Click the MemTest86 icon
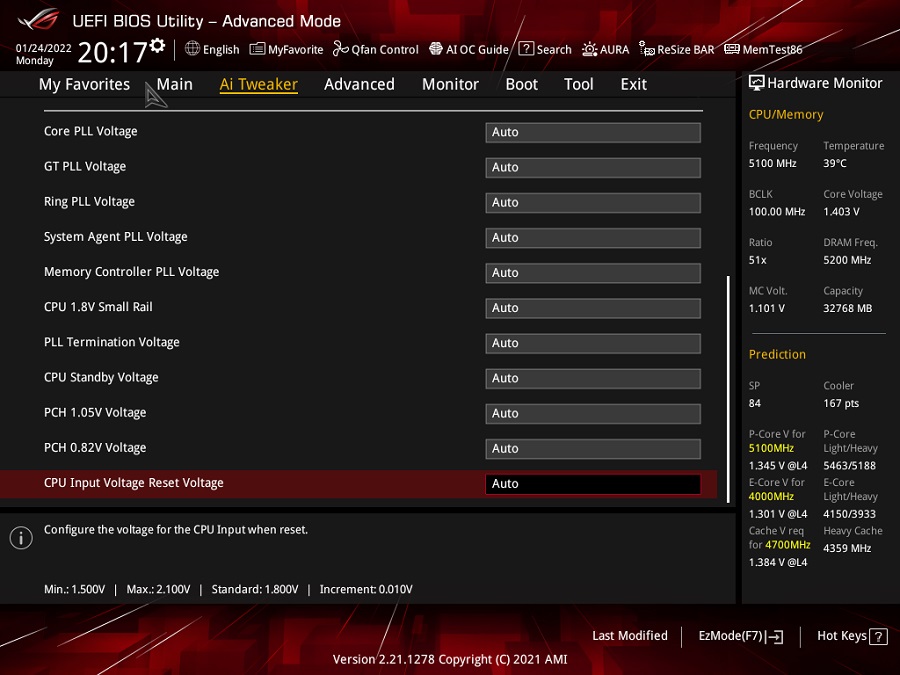Viewport: 900px width, 675px height. (732, 49)
